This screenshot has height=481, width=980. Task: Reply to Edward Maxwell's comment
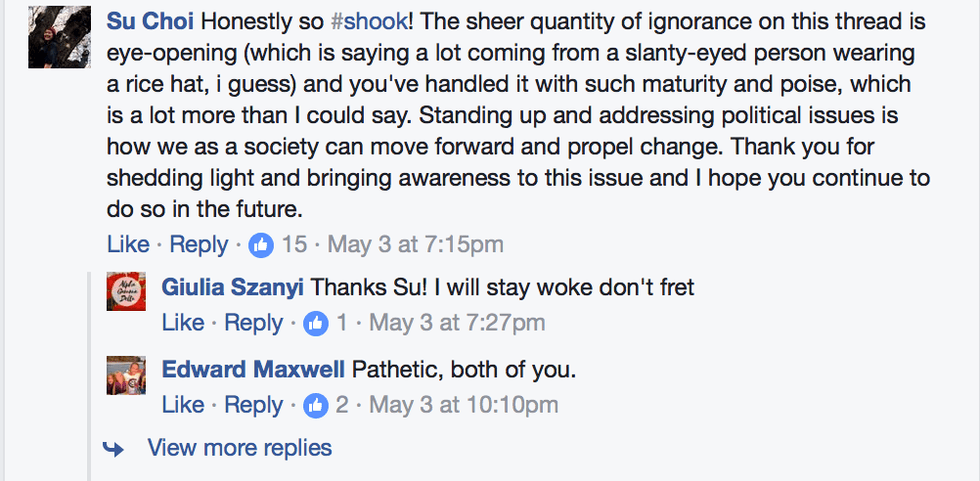click(x=253, y=405)
